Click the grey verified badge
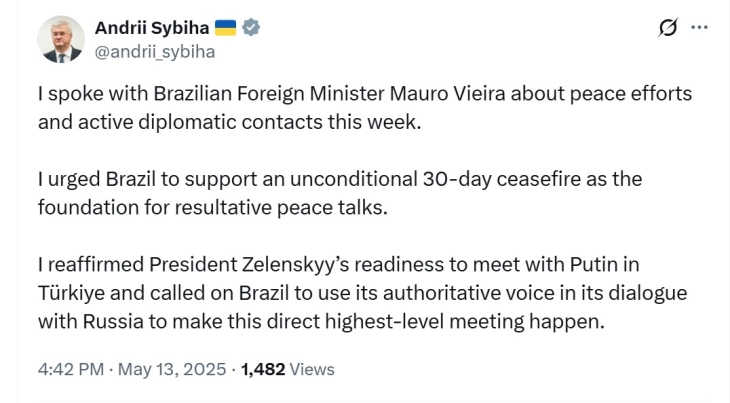Viewport: 730px width, 403px height. [252, 28]
